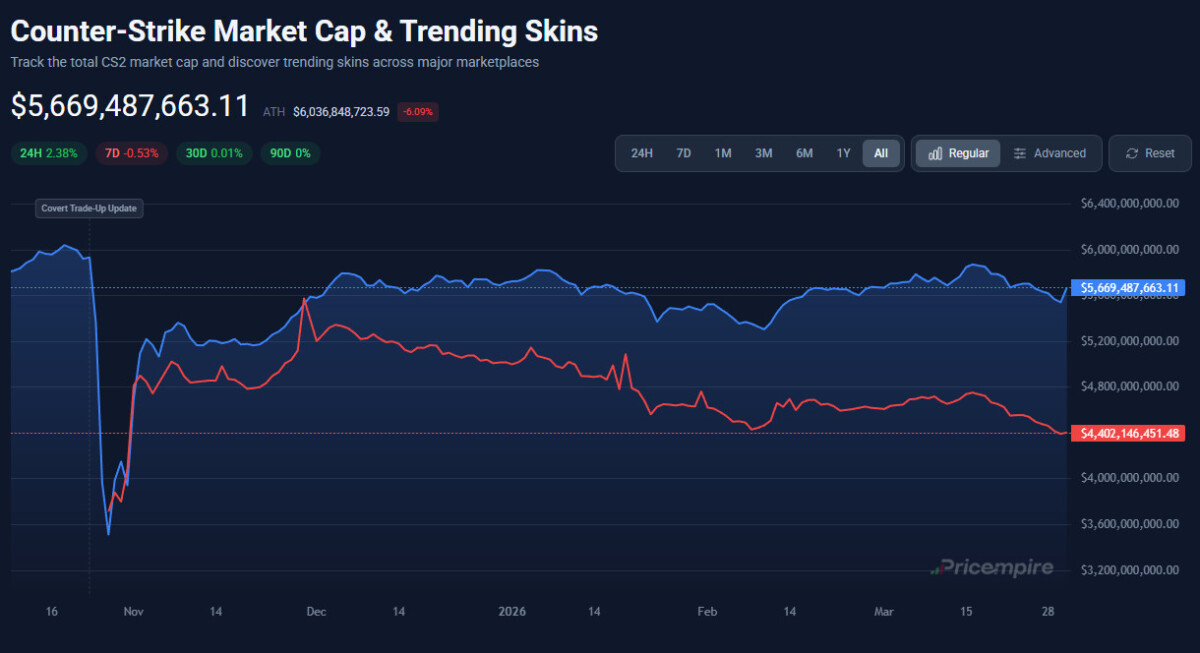Click the ATH value $6,036,848,723.59
Screen dimensions: 1200x653
point(341,112)
